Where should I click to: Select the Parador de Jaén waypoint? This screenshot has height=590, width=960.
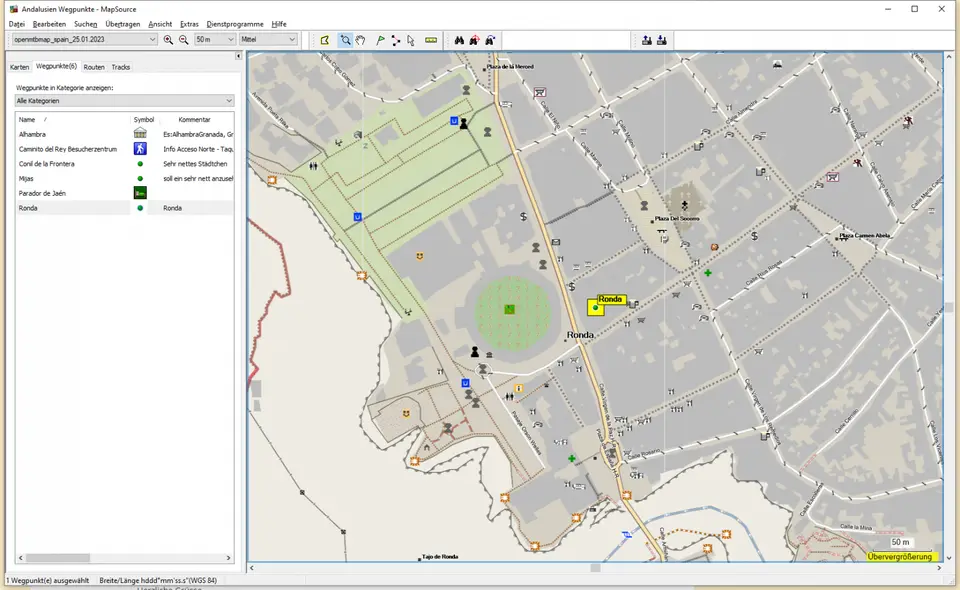[125, 193]
